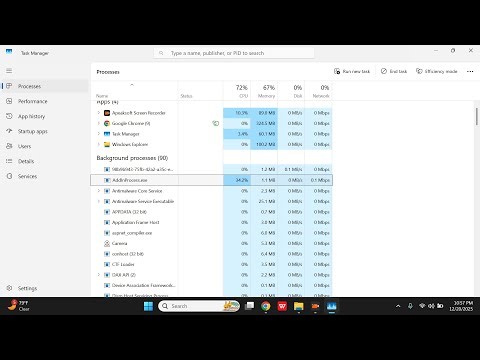Viewport: 480px width, 360px height.
Task: Select the Camera process row
Action: point(211,243)
